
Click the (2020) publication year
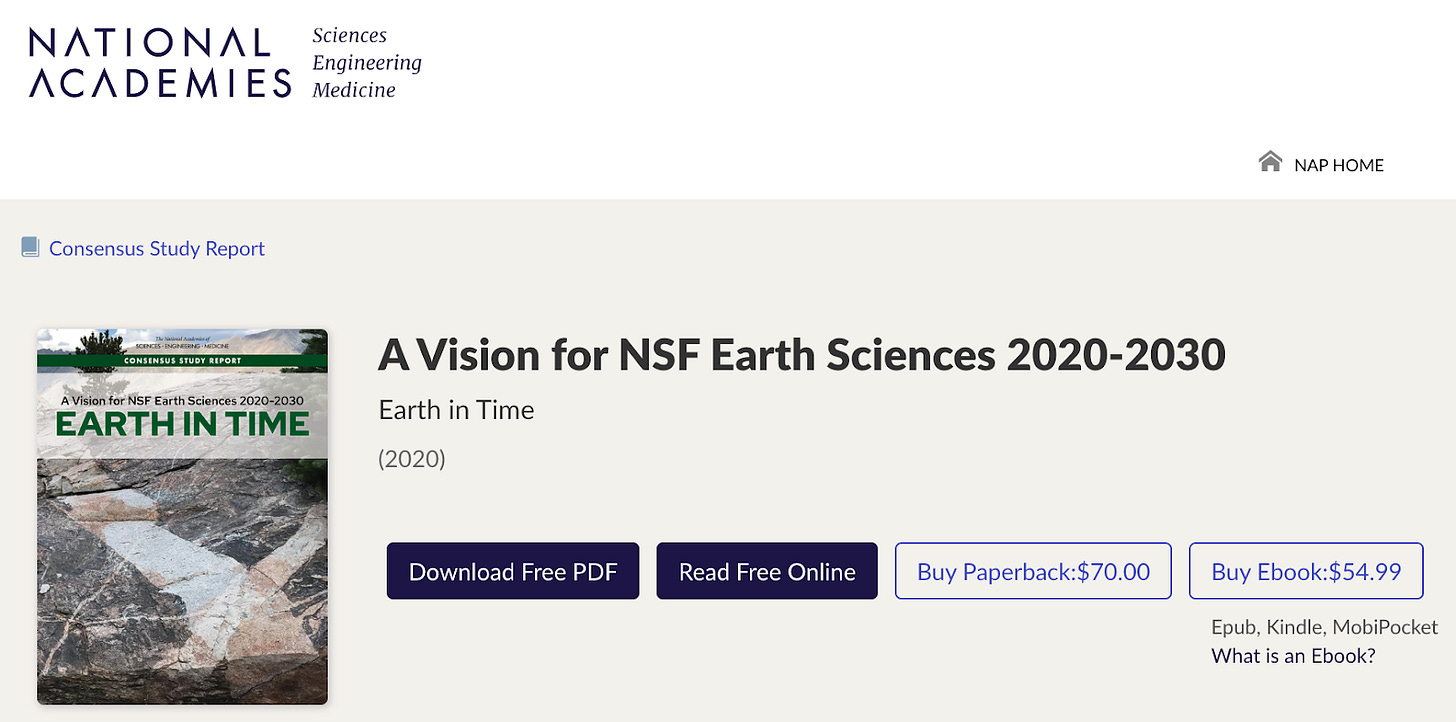412,459
